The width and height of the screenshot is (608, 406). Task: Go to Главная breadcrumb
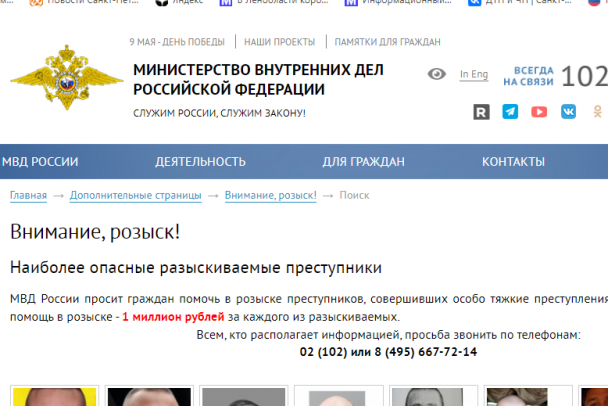point(28,195)
